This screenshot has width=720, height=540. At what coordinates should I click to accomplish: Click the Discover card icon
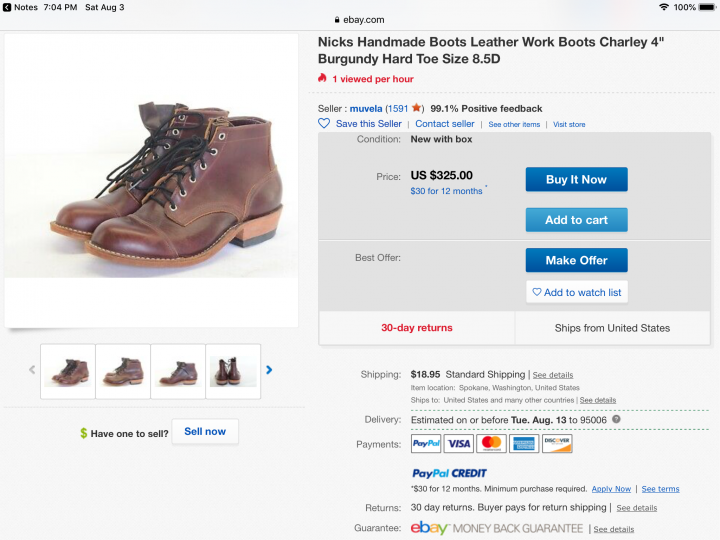[557, 444]
